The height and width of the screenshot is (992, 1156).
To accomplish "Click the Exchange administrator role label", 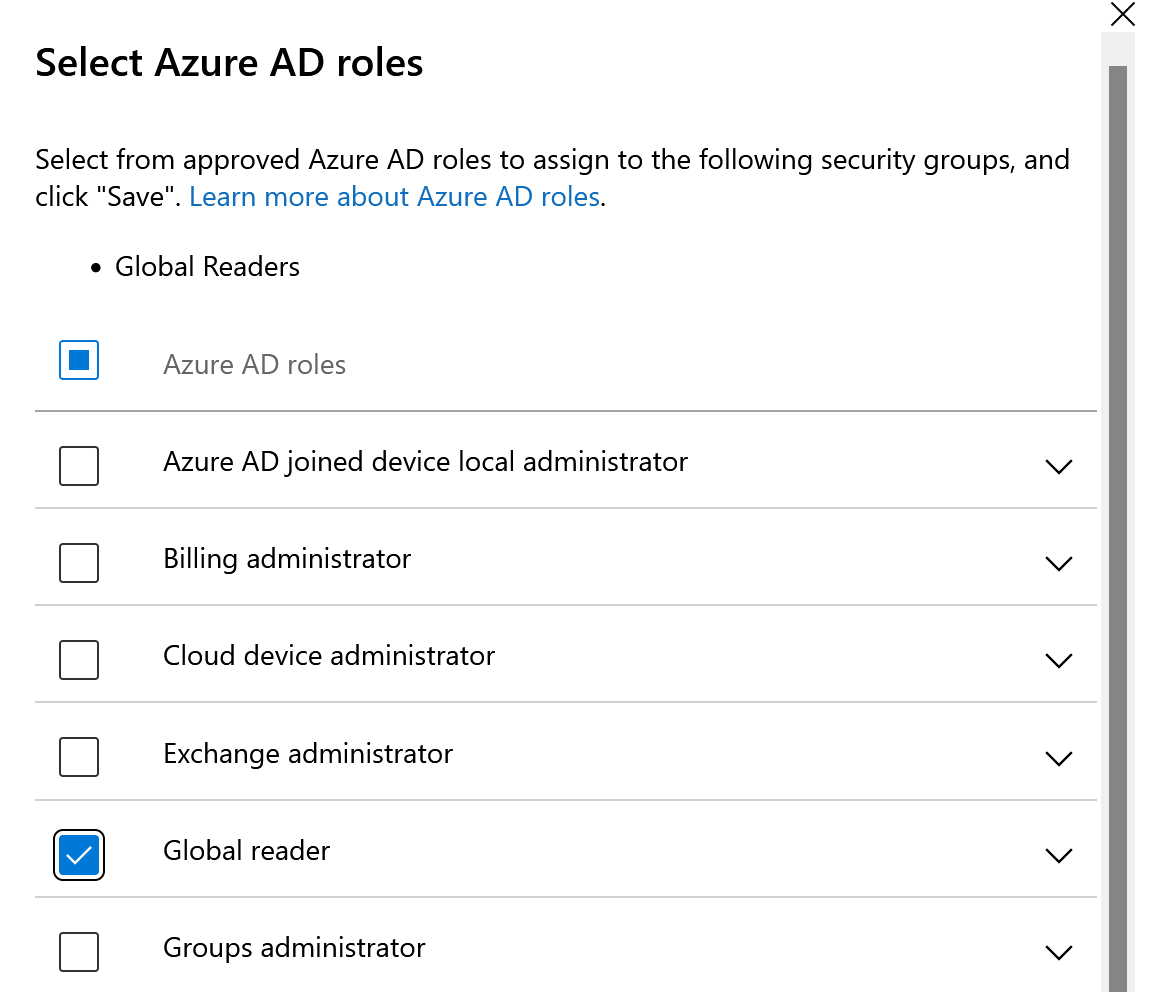I will [308, 754].
